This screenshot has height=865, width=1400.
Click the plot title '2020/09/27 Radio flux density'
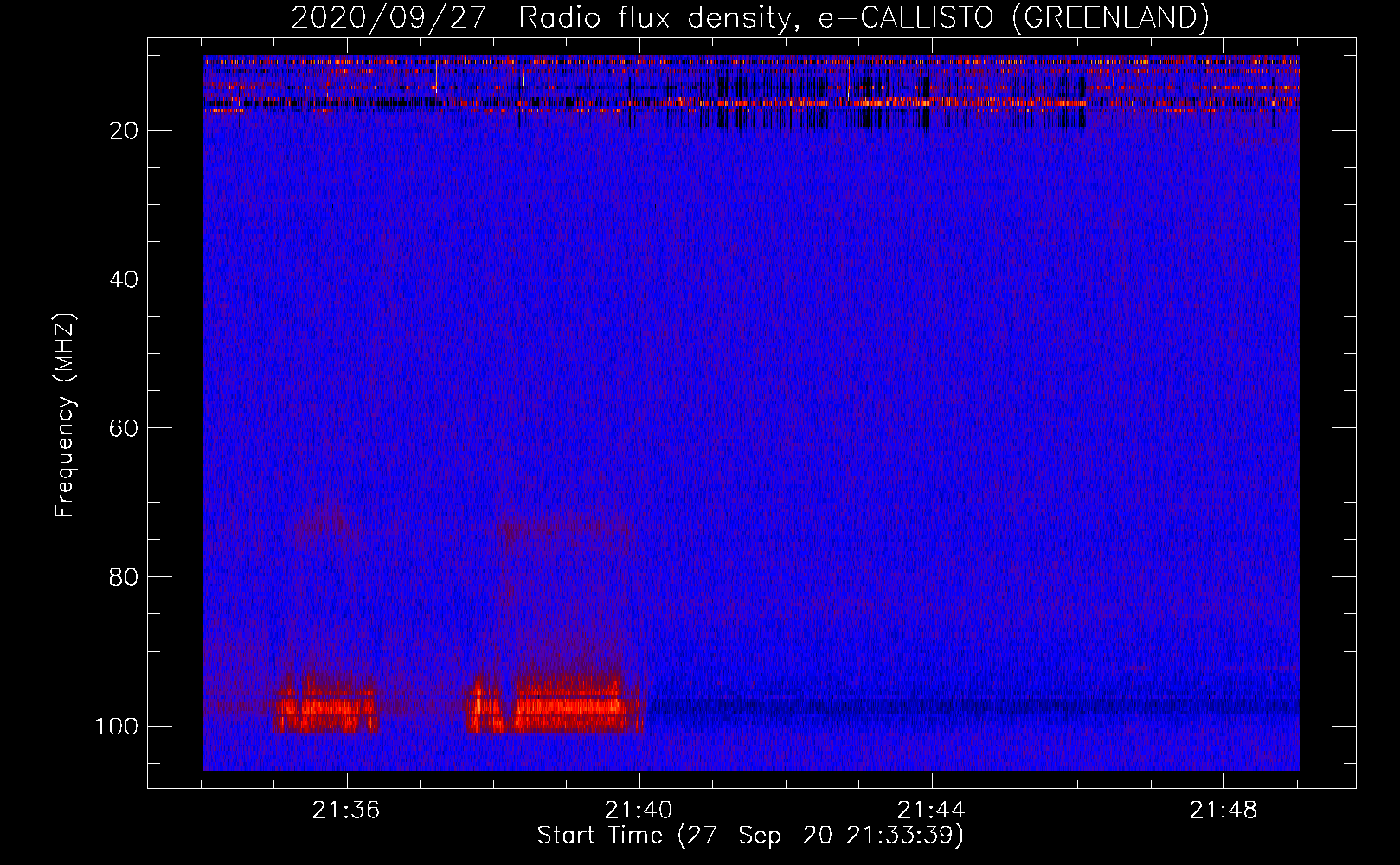click(749, 17)
